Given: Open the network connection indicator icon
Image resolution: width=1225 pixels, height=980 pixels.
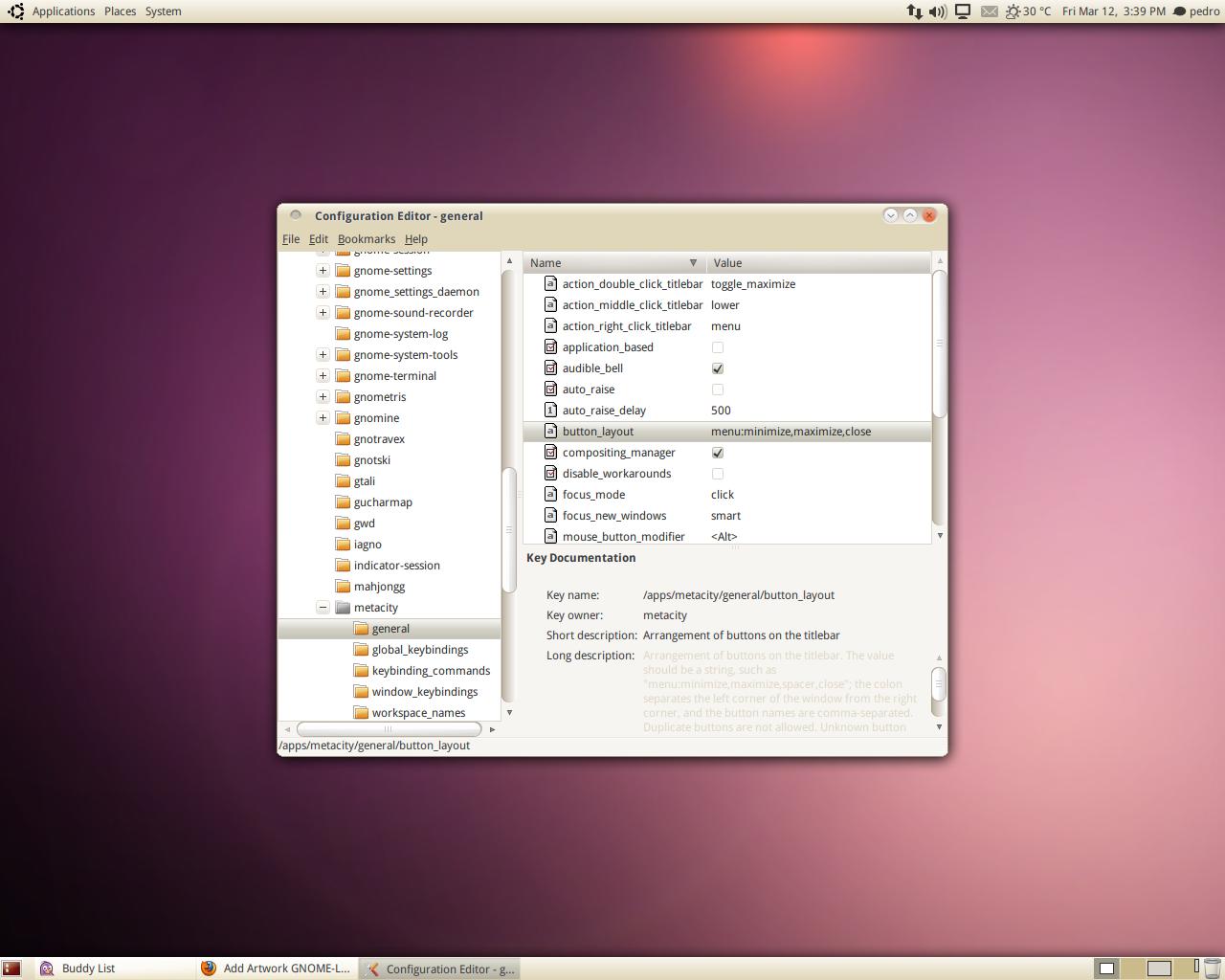Looking at the screenshot, I should (914, 11).
